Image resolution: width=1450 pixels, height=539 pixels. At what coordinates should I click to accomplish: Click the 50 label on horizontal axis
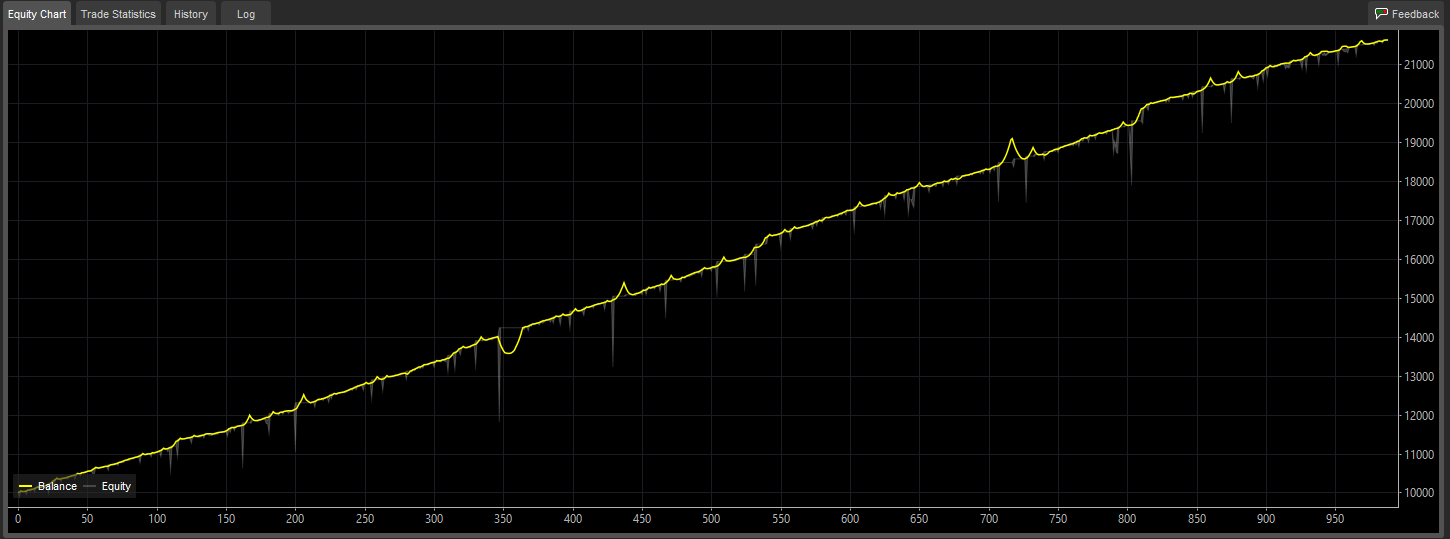87,519
